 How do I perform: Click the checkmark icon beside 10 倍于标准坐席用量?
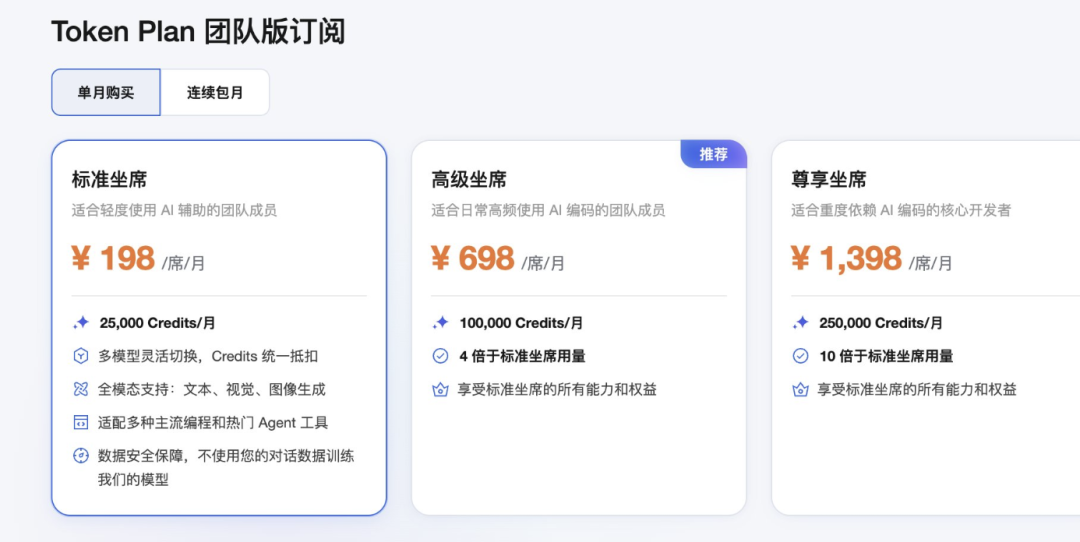click(800, 356)
